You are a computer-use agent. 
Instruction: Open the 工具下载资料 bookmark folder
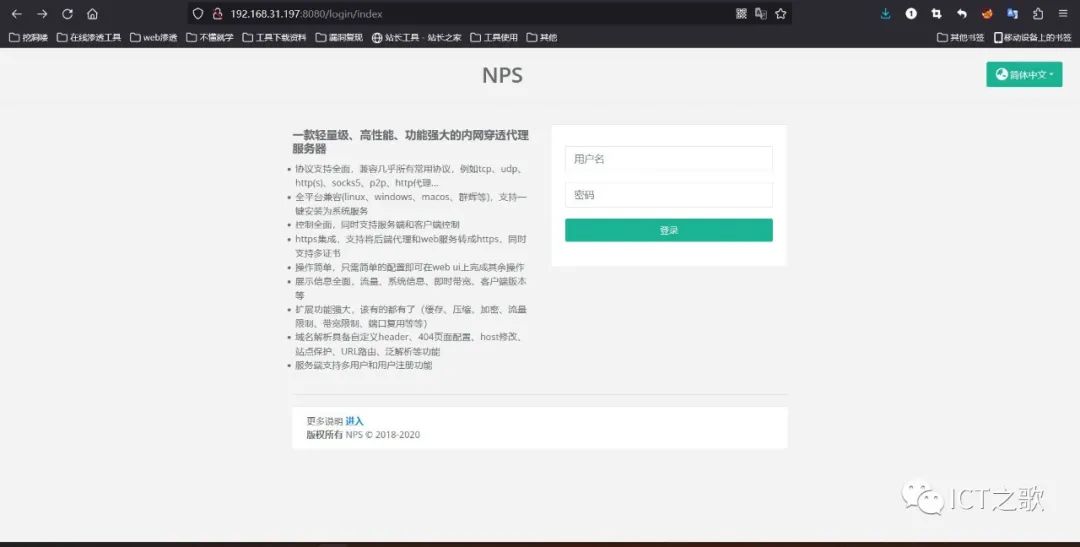(274, 38)
